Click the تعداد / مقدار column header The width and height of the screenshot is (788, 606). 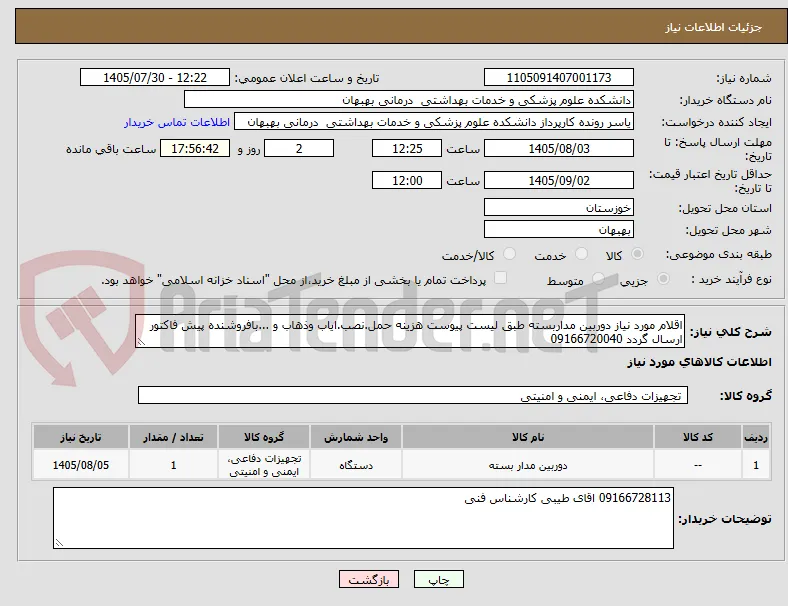[173, 437]
